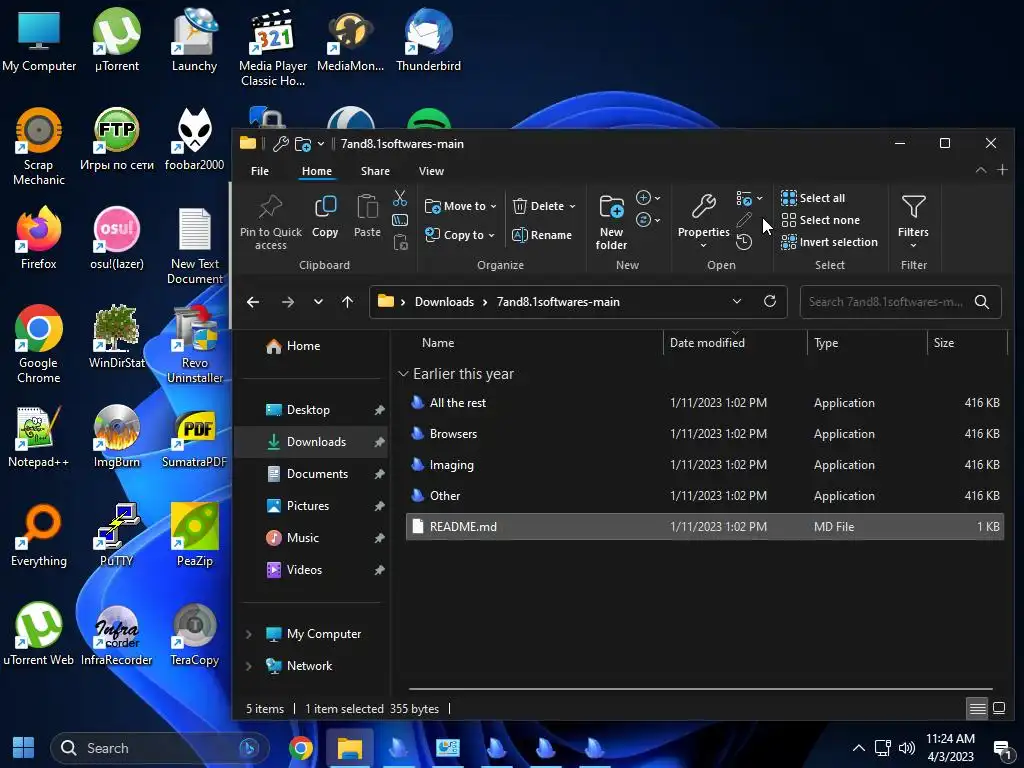This screenshot has width=1024, height=768.
Task: Click the Windows Start button
Action: click(x=24, y=748)
